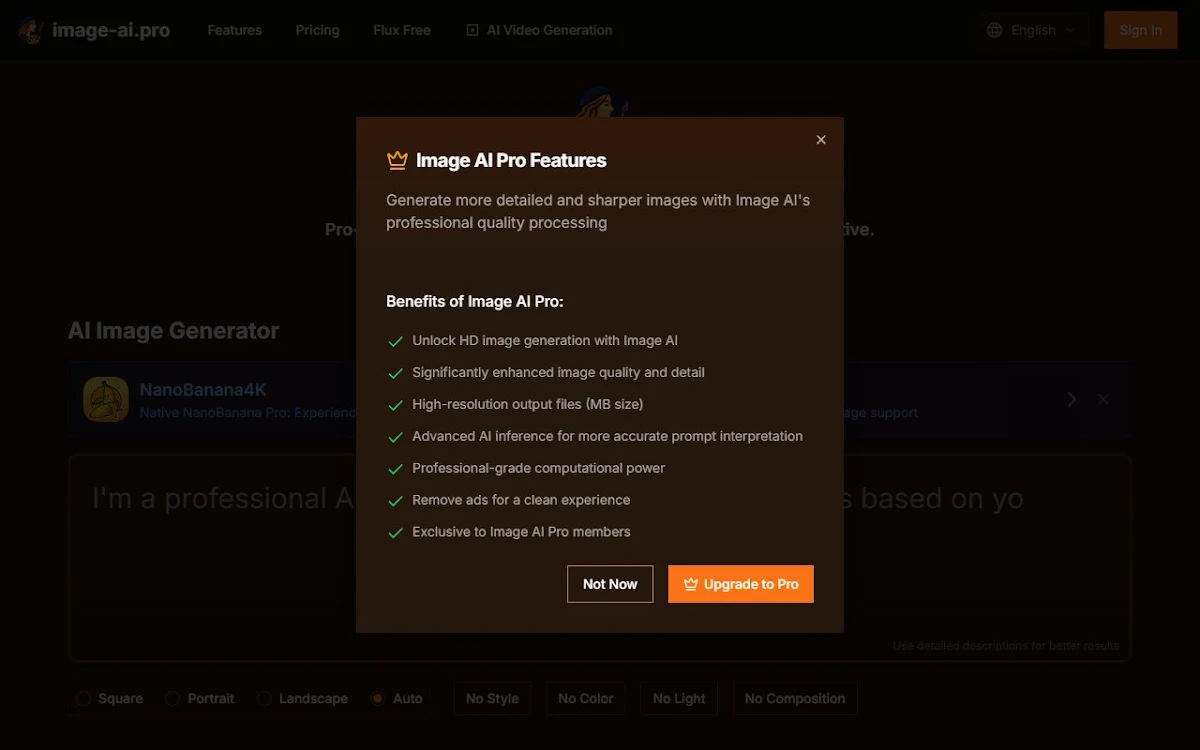The width and height of the screenshot is (1200, 750).
Task: Dismiss the NanoBanana4K banner with X
Action: (1104, 399)
